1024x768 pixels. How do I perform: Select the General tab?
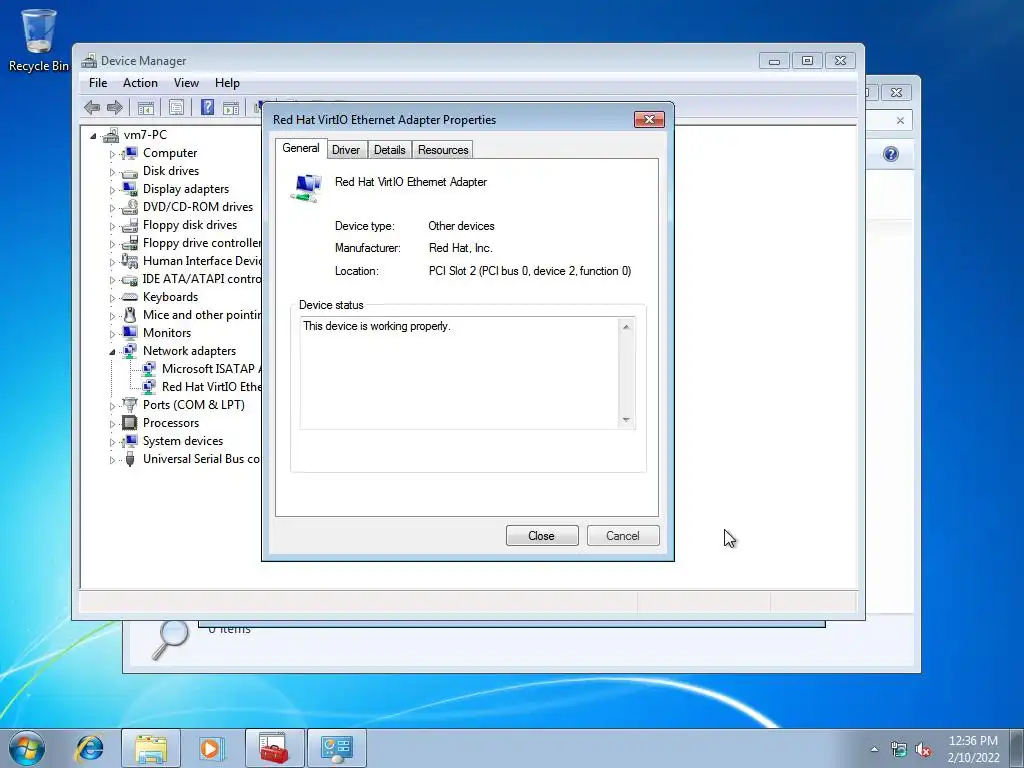(301, 148)
